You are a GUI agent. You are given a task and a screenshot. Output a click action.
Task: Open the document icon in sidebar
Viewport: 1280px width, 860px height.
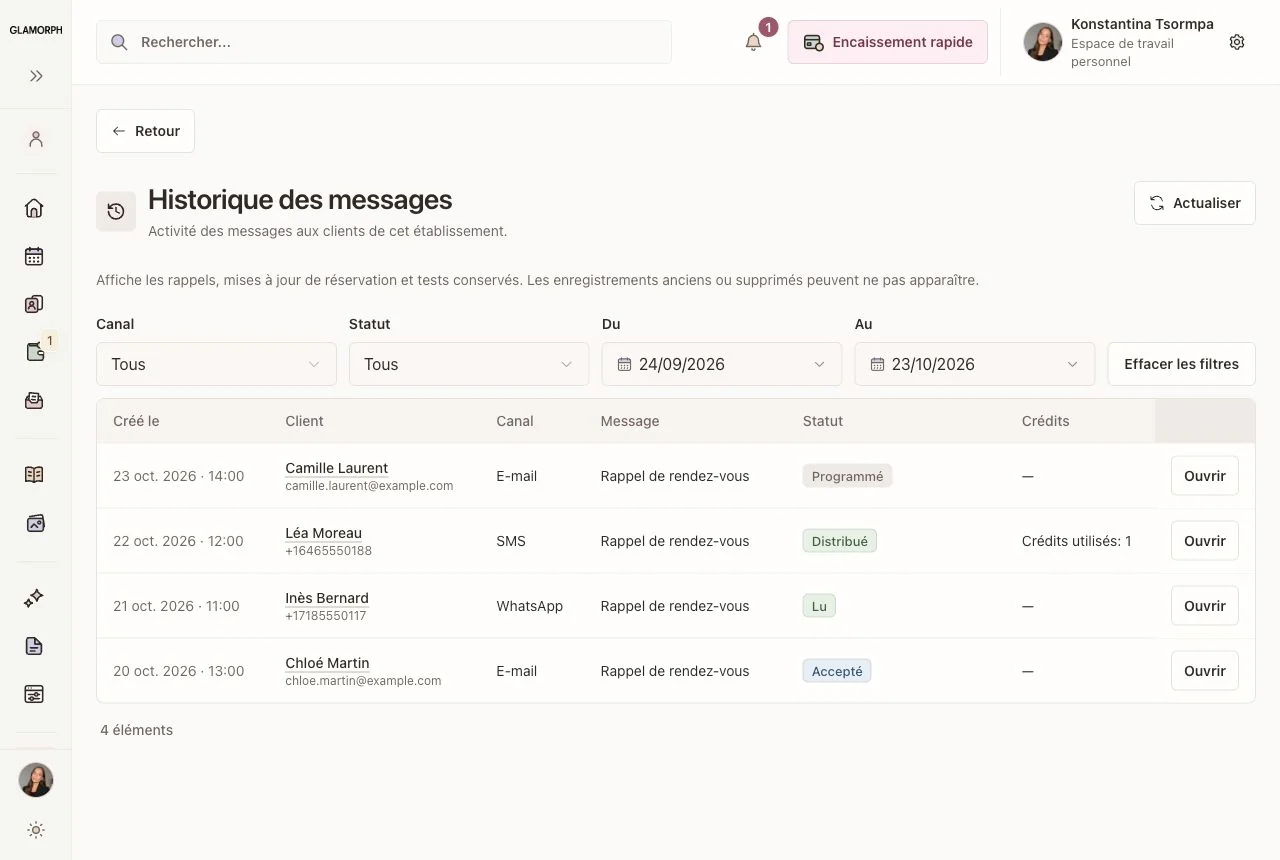point(34,646)
